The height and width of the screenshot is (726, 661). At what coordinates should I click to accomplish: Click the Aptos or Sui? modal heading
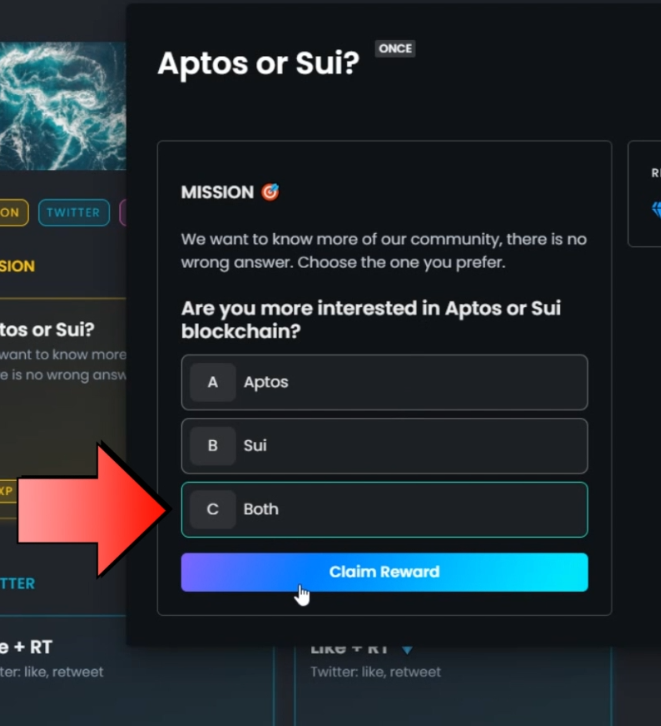[x=258, y=64]
